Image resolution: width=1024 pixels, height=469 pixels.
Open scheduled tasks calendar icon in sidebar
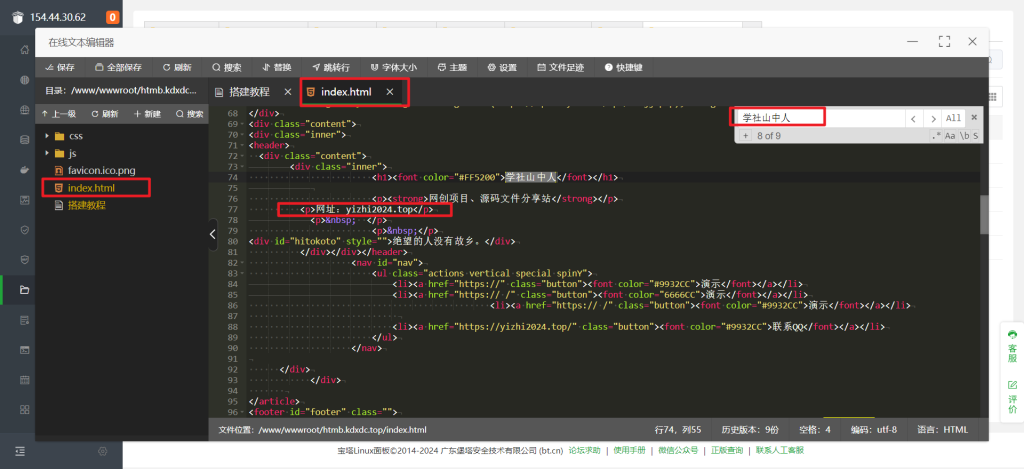pyautogui.click(x=24, y=380)
